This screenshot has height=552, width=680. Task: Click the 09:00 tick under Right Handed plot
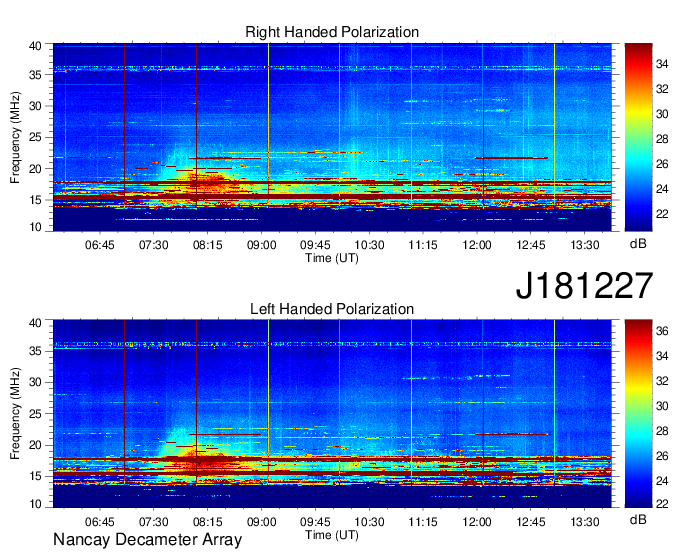[x=262, y=245]
